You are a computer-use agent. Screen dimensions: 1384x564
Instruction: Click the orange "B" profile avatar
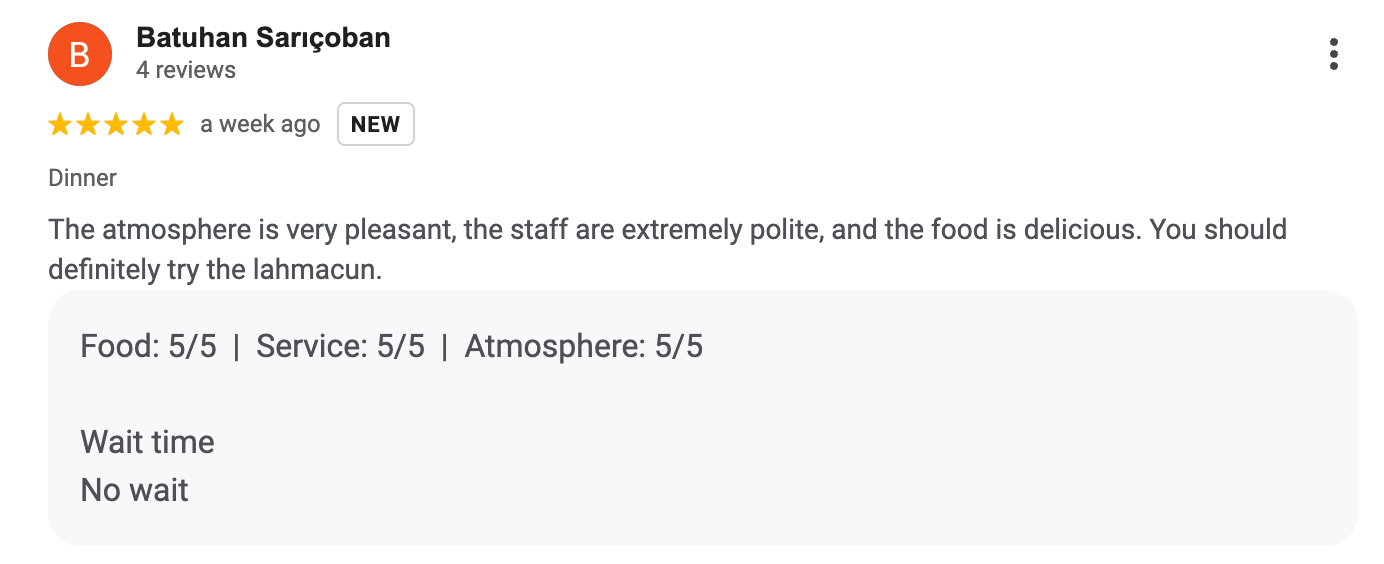[80, 54]
